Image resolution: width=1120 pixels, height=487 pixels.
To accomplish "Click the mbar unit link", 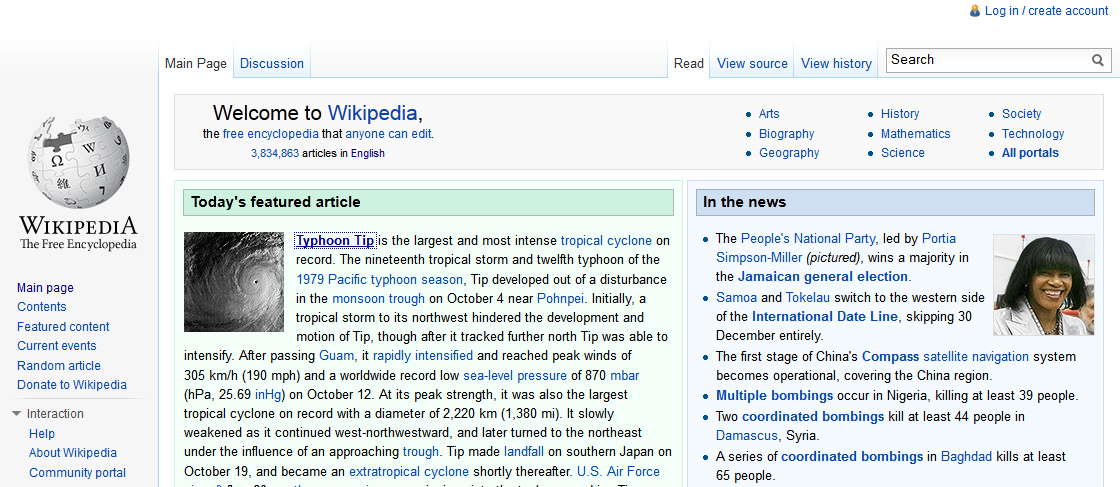I will 625,376.
